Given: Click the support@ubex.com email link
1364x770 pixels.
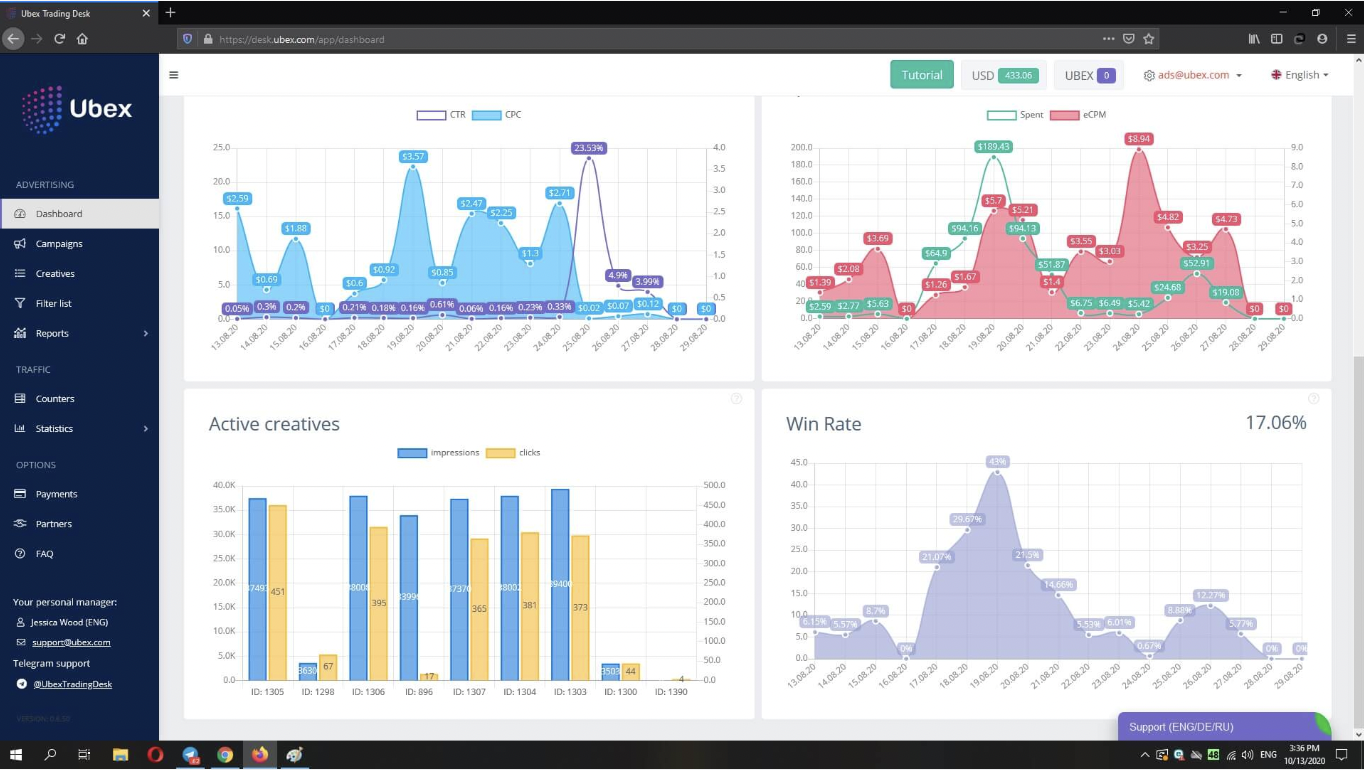Looking at the screenshot, I should click(71, 643).
